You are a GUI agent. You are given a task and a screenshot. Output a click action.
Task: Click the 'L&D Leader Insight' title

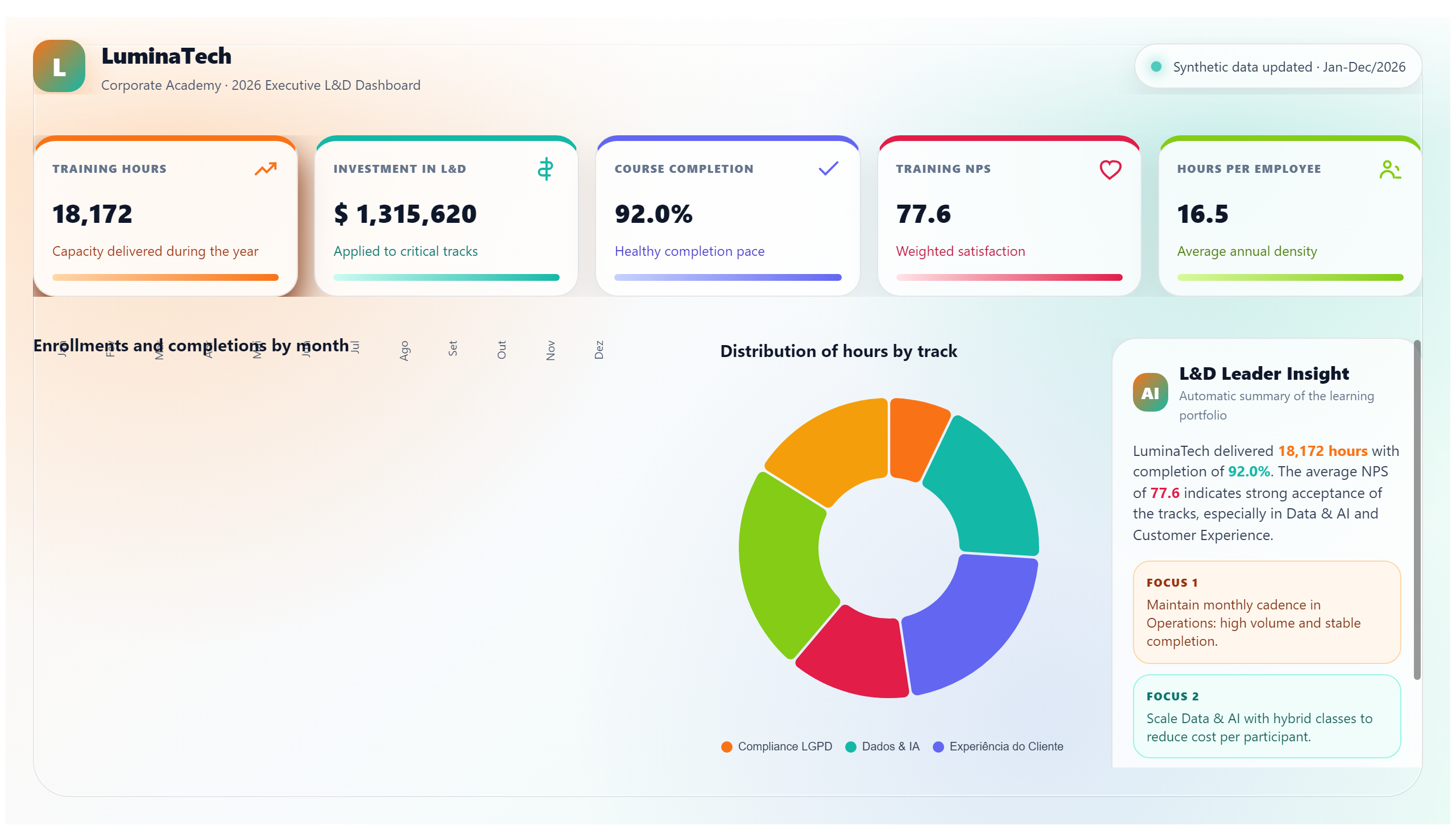point(1263,374)
